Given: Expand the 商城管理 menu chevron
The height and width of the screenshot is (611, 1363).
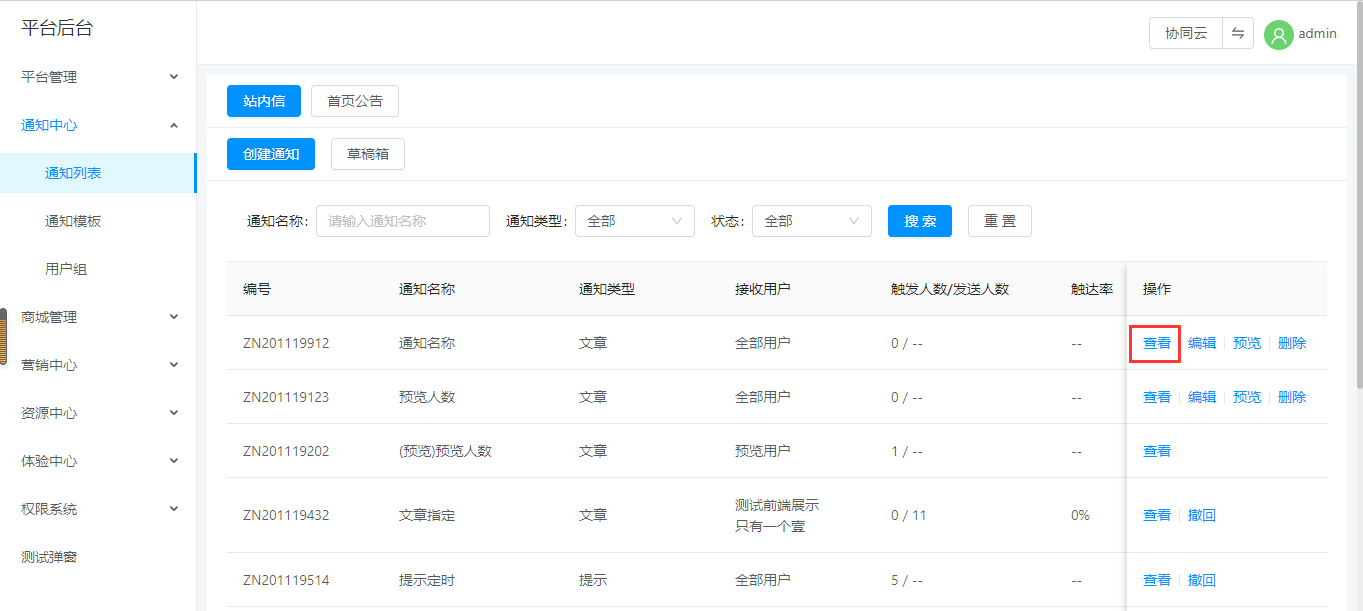Looking at the screenshot, I should [x=174, y=317].
